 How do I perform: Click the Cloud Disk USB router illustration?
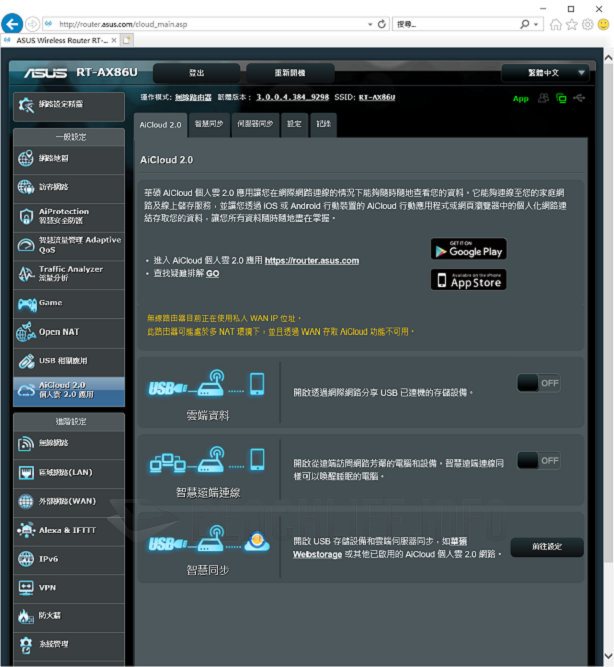[207, 384]
